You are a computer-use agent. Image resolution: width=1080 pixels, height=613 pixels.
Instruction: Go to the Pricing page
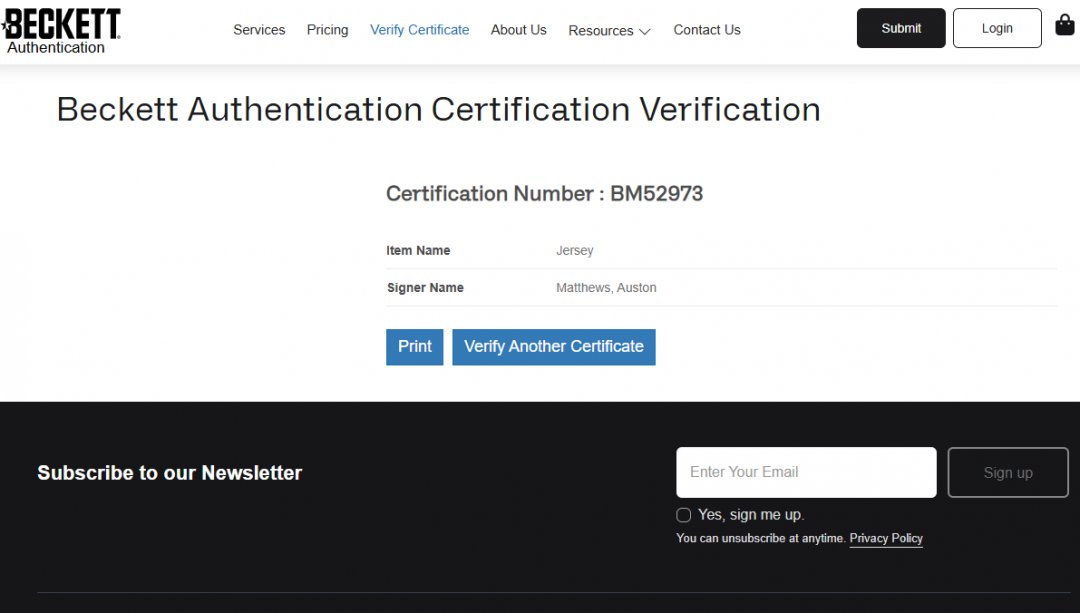[x=327, y=30]
